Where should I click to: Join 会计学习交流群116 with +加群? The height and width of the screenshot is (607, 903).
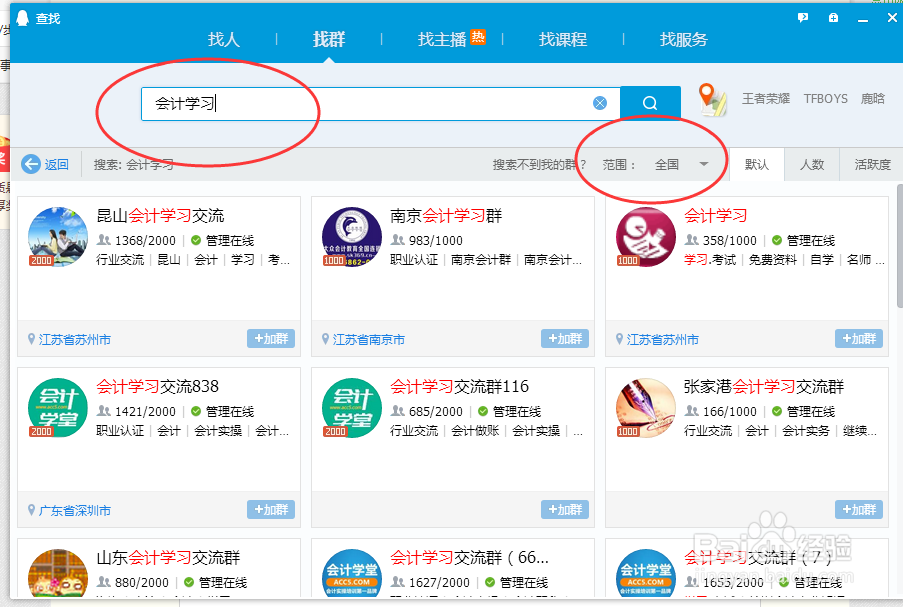(x=564, y=510)
